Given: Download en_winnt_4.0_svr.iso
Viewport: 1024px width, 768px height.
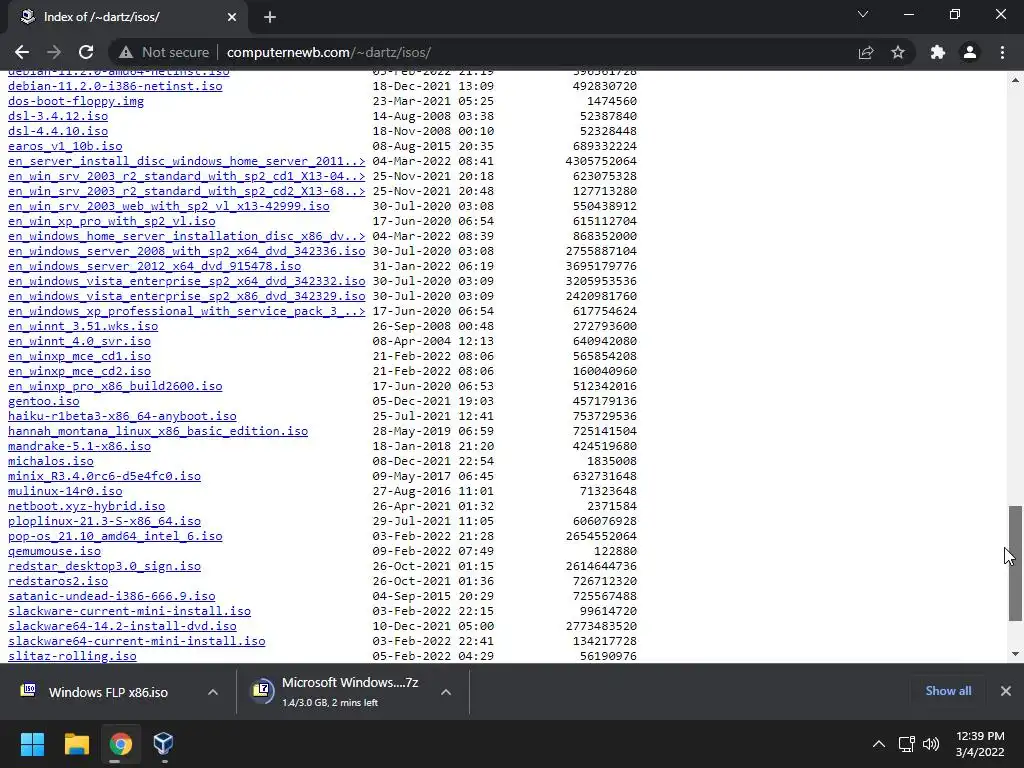Looking at the screenshot, I should [x=79, y=342].
